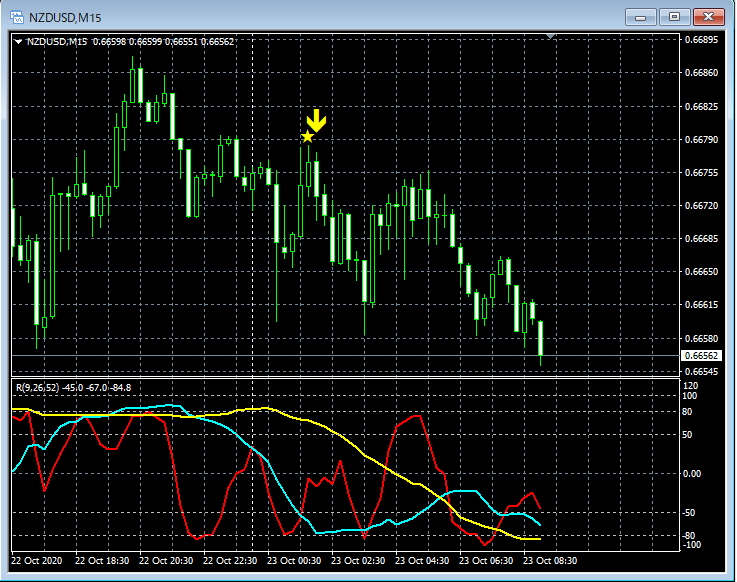Click the indicator -50 level label

pyautogui.click(x=689, y=512)
